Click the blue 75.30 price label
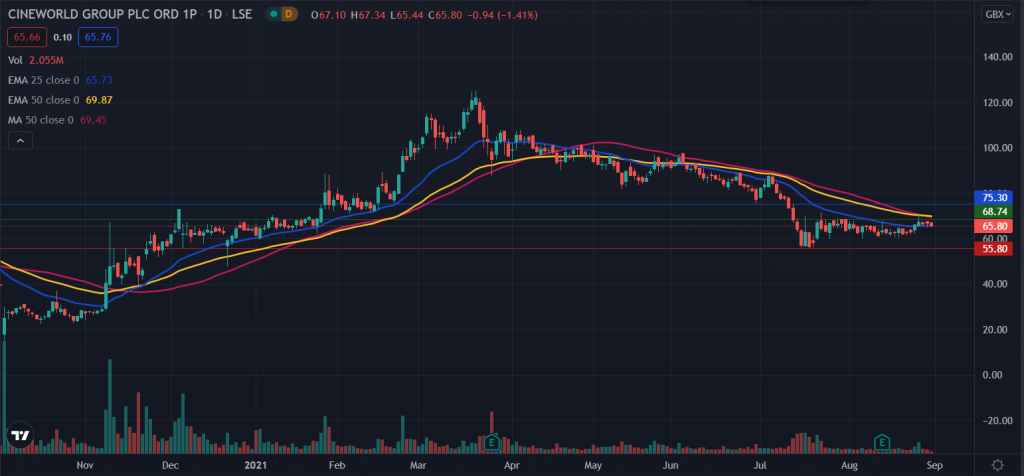 993,197
